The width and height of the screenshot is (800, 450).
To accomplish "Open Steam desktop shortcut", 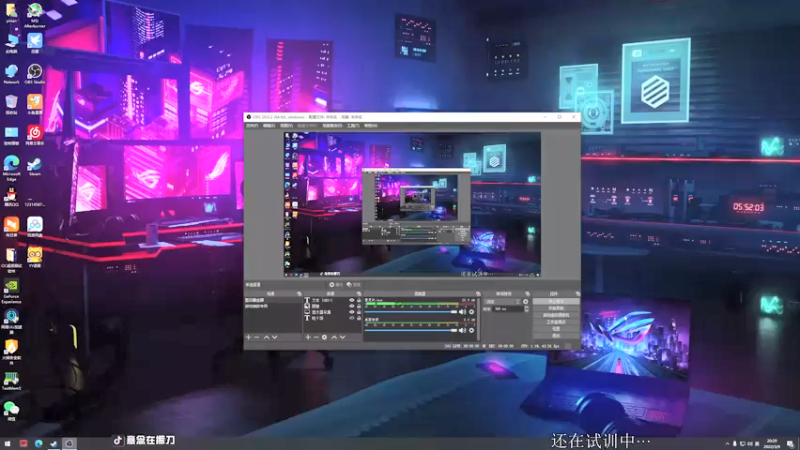I will pyautogui.click(x=34, y=166).
